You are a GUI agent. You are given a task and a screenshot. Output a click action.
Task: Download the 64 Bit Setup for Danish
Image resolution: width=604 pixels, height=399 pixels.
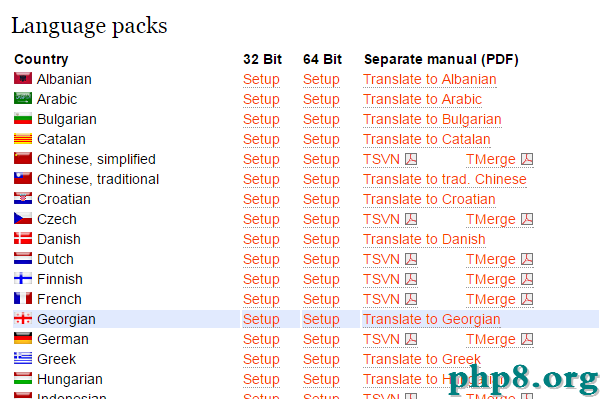[x=321, y=240]
